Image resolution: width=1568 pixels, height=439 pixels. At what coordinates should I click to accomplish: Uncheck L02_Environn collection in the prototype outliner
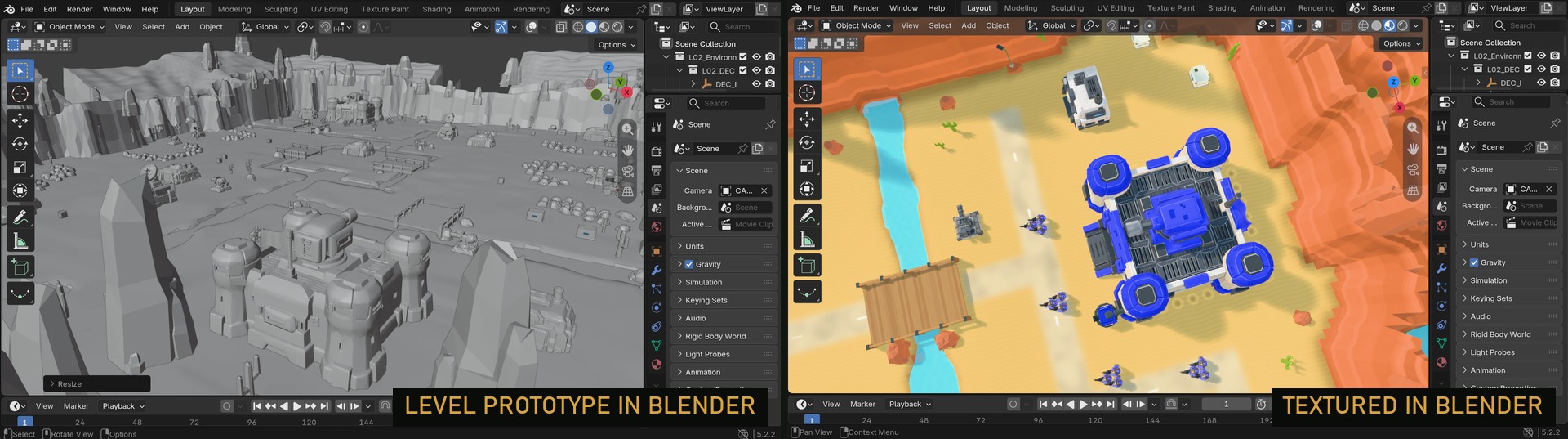743,57
